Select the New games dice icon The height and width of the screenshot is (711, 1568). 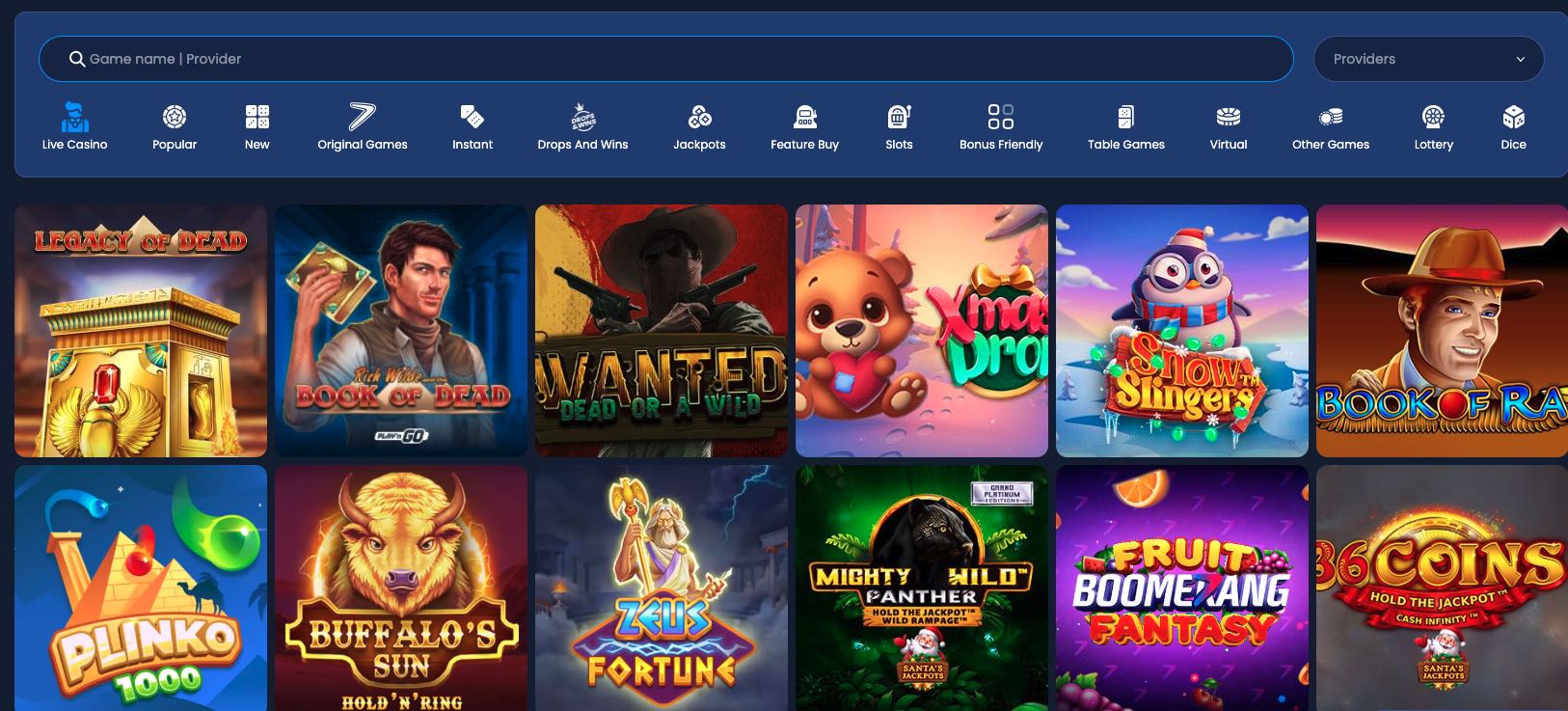click(257, 117)
